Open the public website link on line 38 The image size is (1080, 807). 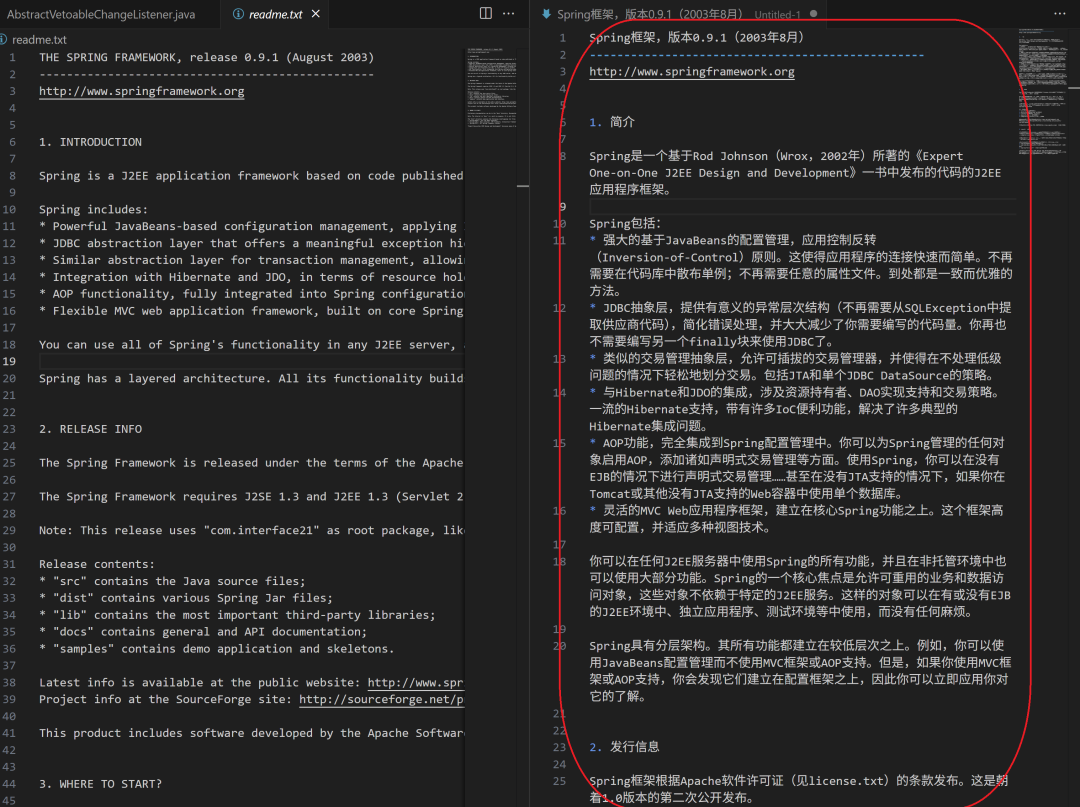point(415,682)
